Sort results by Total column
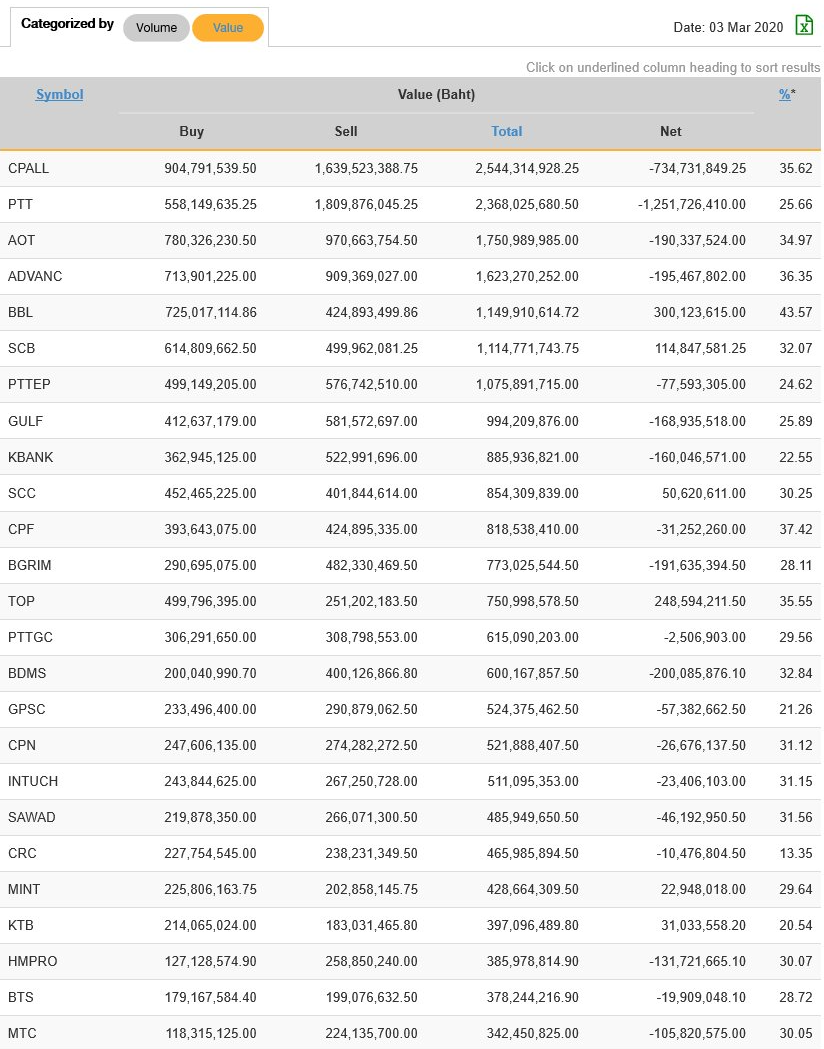 507,131
